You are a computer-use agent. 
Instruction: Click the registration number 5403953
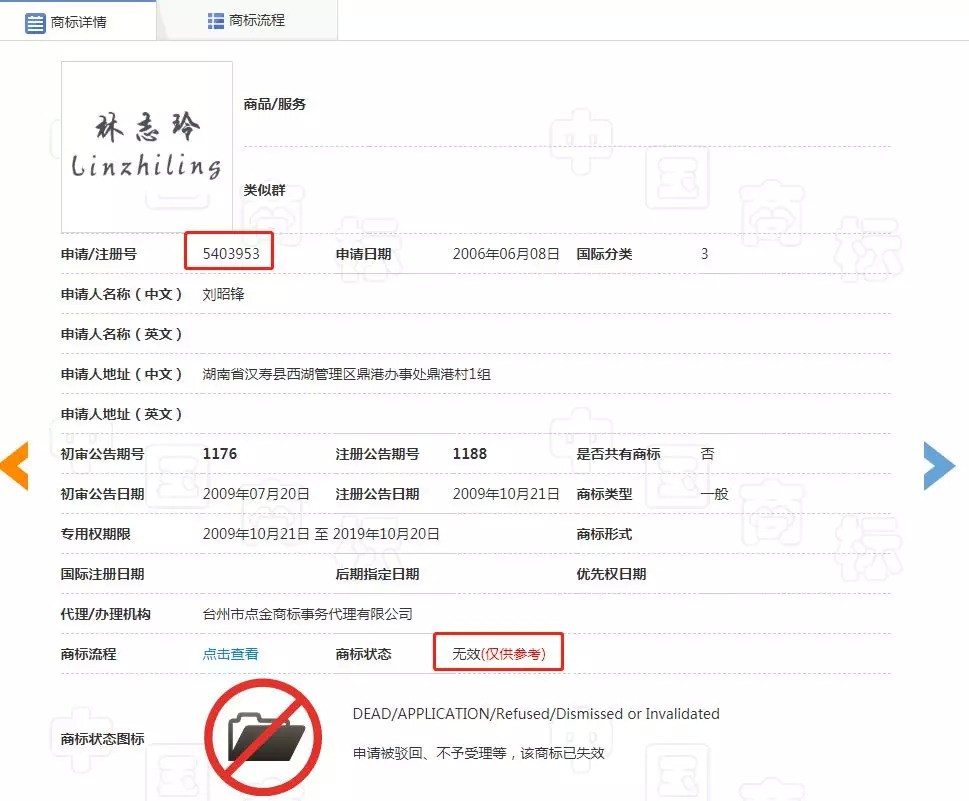pos(231,254)
